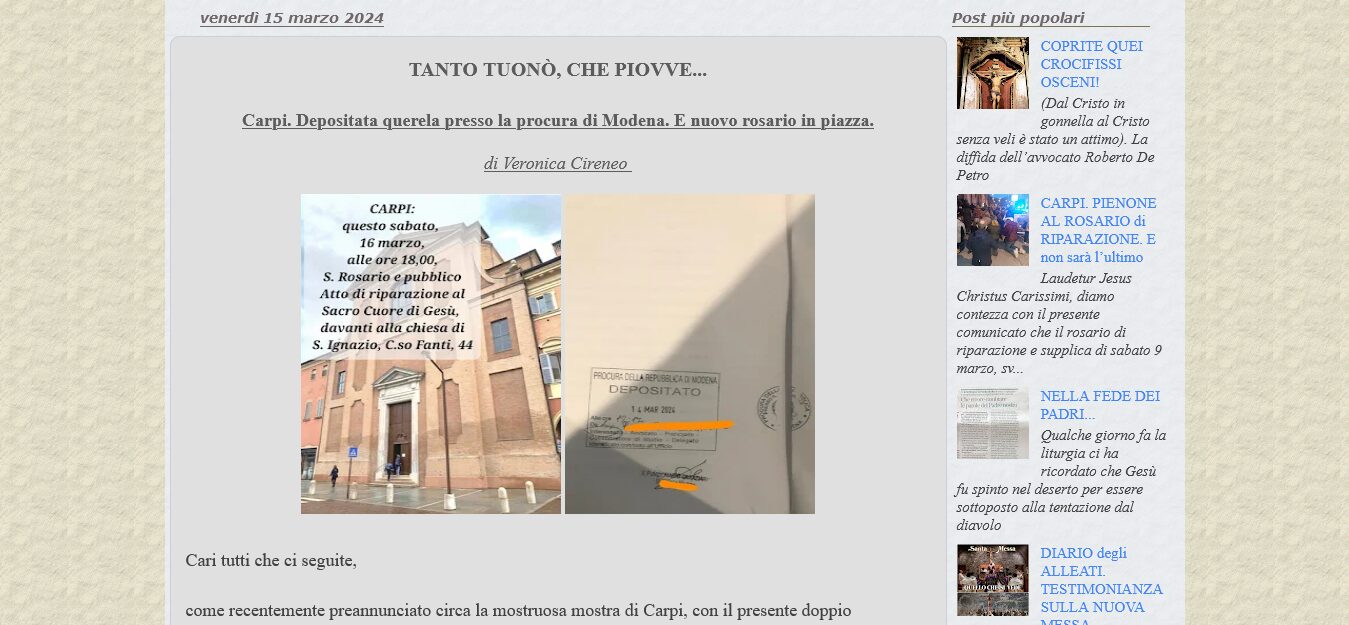Click the rosary crowd thumbnail image
This screenshot has width=1349, height=625.
(992, 230)
